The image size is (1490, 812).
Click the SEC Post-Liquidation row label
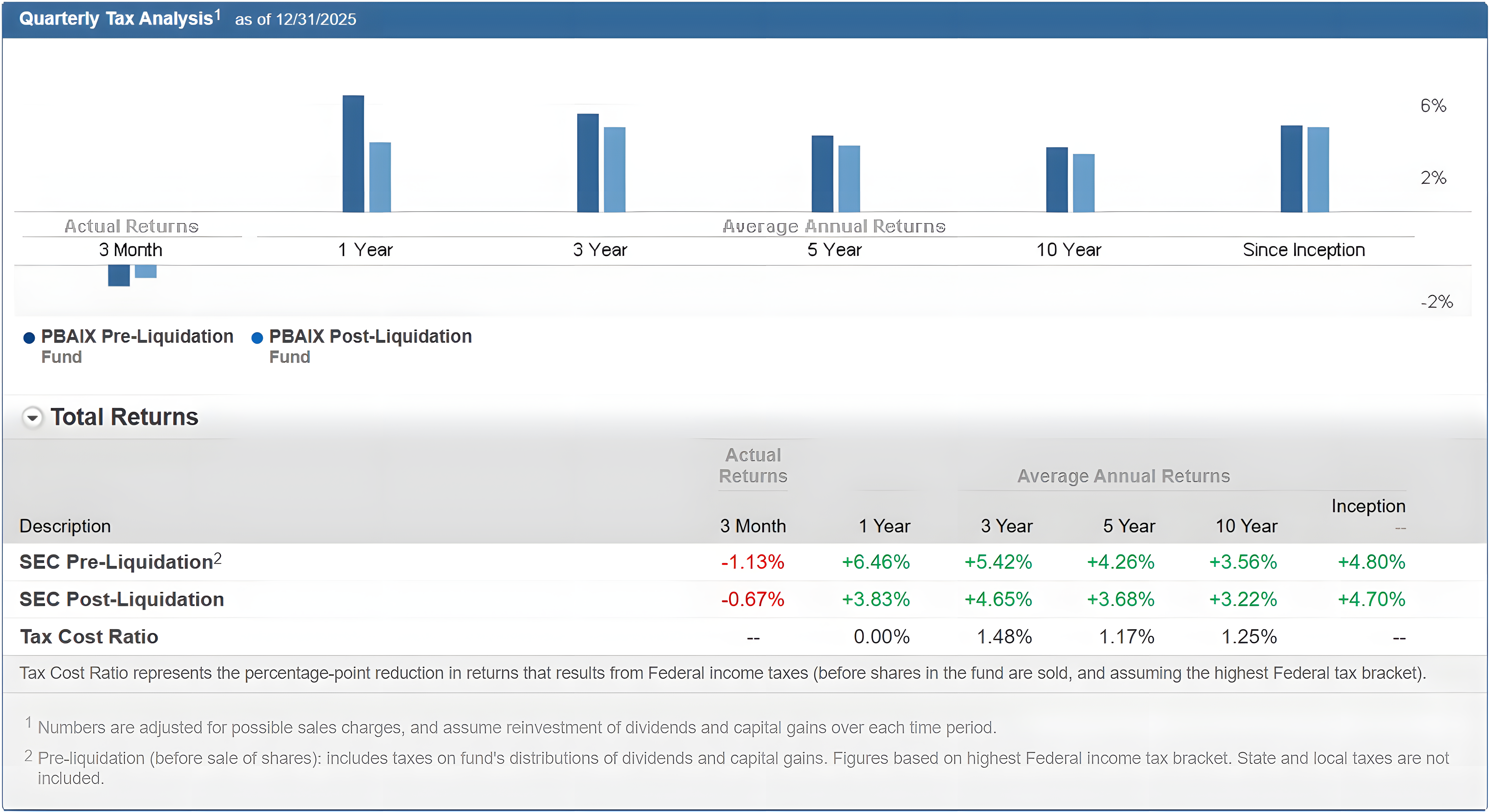pyautogui.click(x=121, y=599)
